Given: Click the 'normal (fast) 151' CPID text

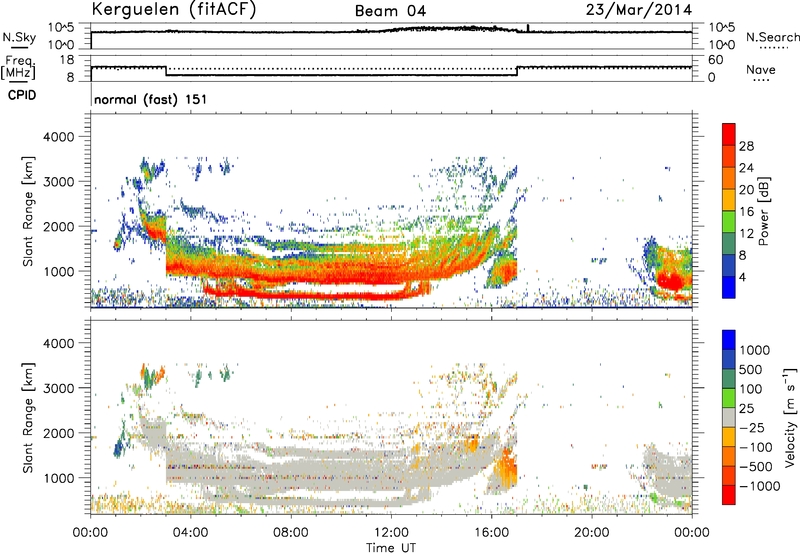Looking at the screenshot, I should point(151,99).
